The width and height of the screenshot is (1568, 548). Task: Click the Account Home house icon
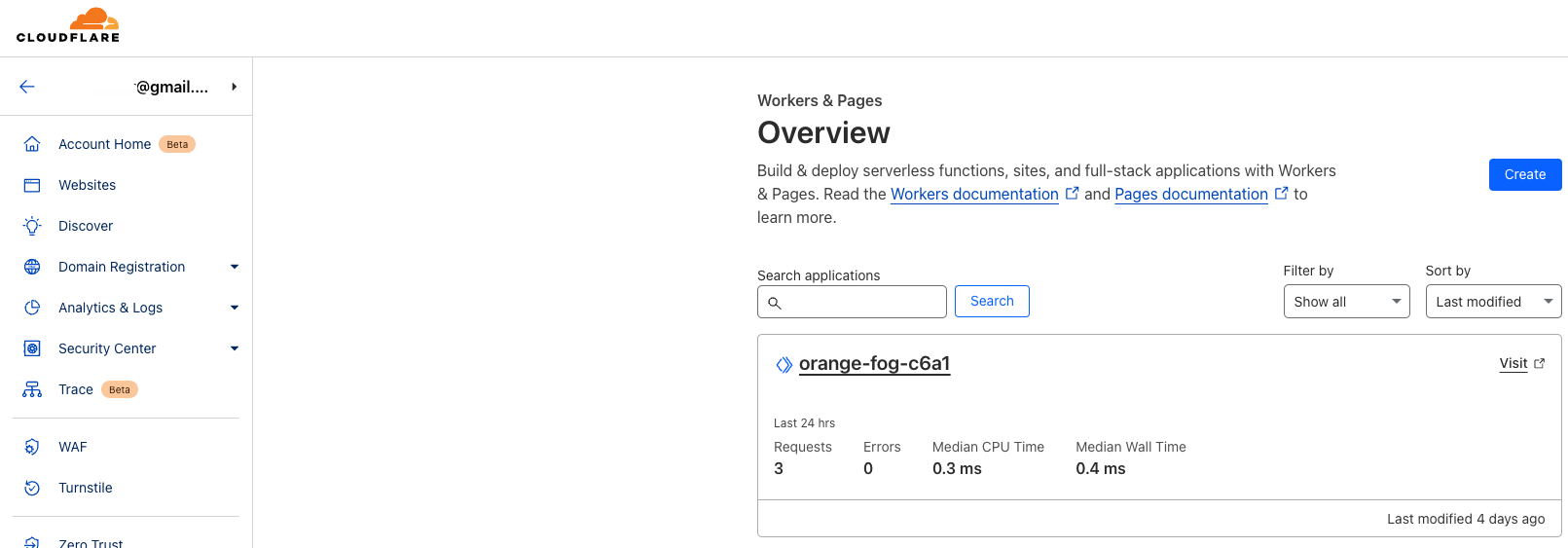(x=32, y=144)
